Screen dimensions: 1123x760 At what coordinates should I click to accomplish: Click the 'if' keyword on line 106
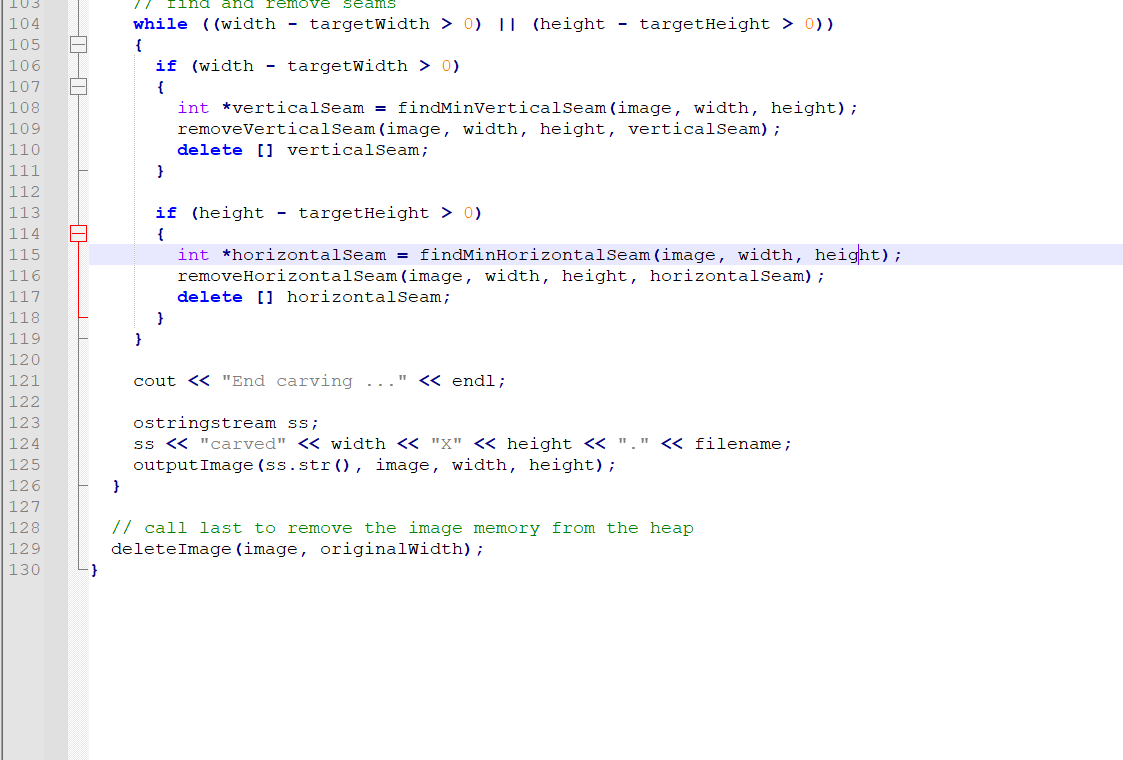(x=166, y=66)
